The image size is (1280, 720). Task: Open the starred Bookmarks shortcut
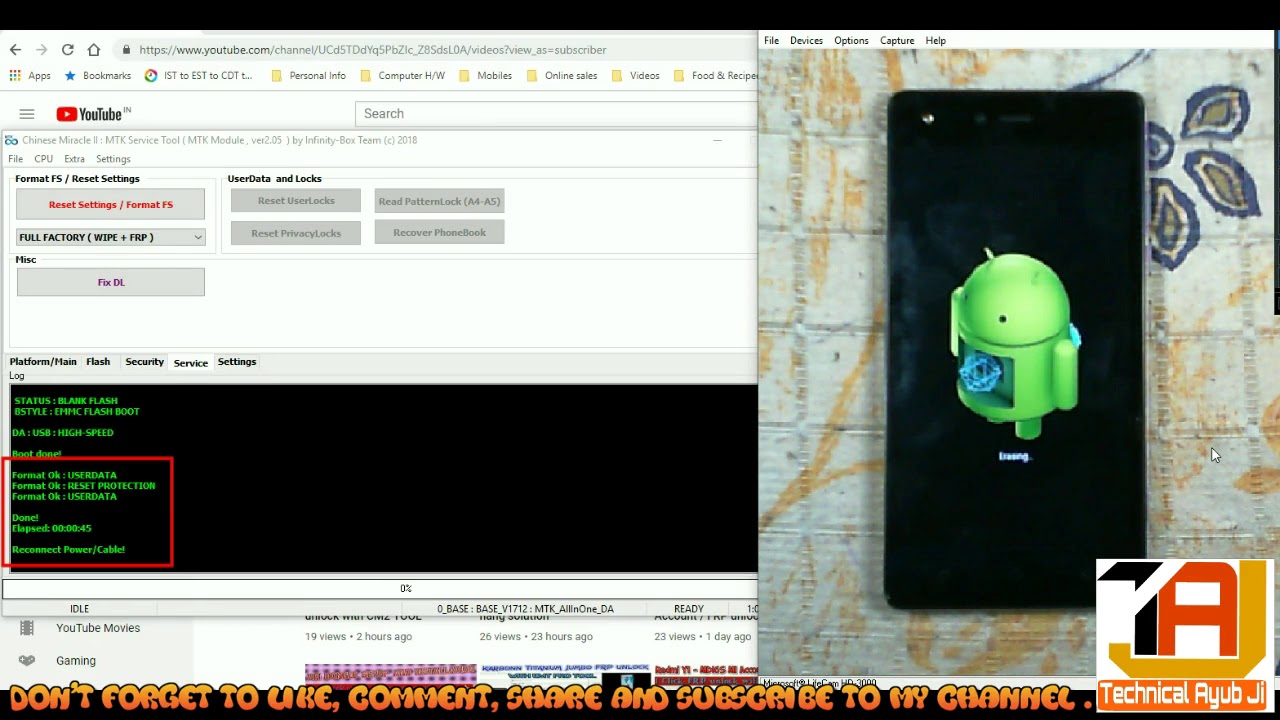click(97, 75)
